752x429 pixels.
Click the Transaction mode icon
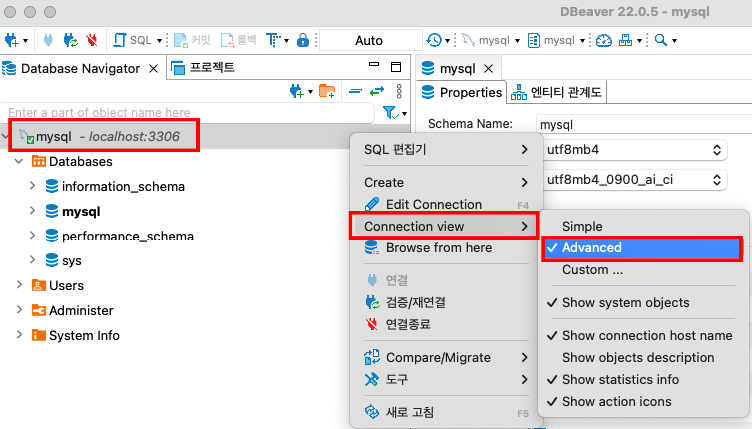pyautogui.click(x=273, y=40)
